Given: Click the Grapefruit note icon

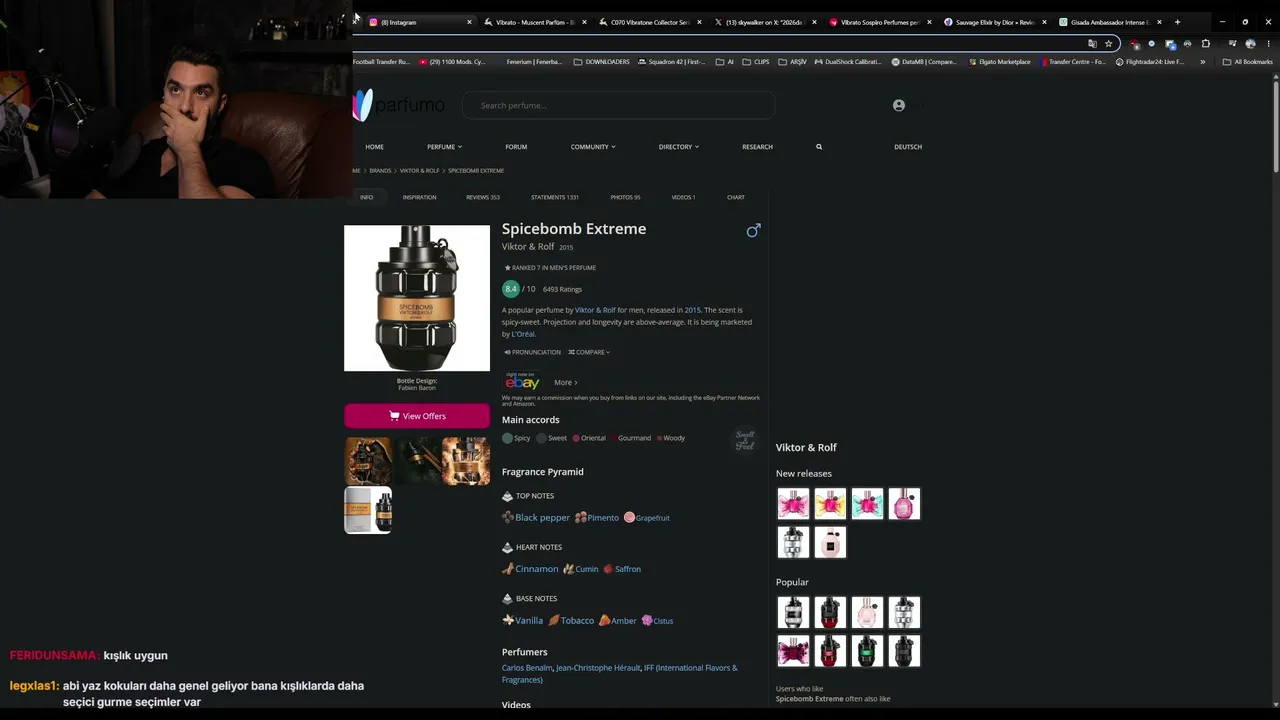Looking at the screenshot, I should (x=629, y=517).
